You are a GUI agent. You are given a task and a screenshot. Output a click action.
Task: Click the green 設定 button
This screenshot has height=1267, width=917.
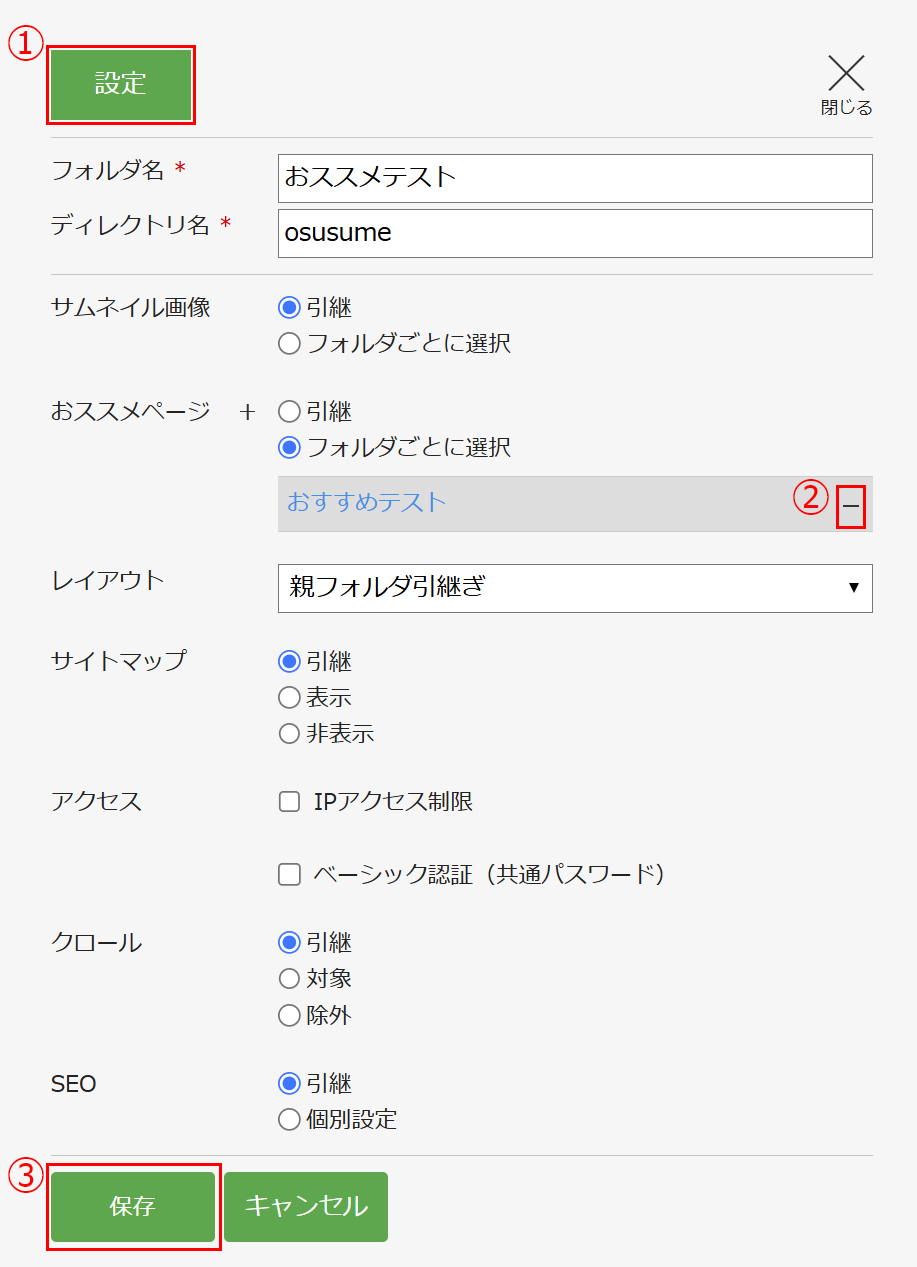pyautogui.click(x=121, y=85)
